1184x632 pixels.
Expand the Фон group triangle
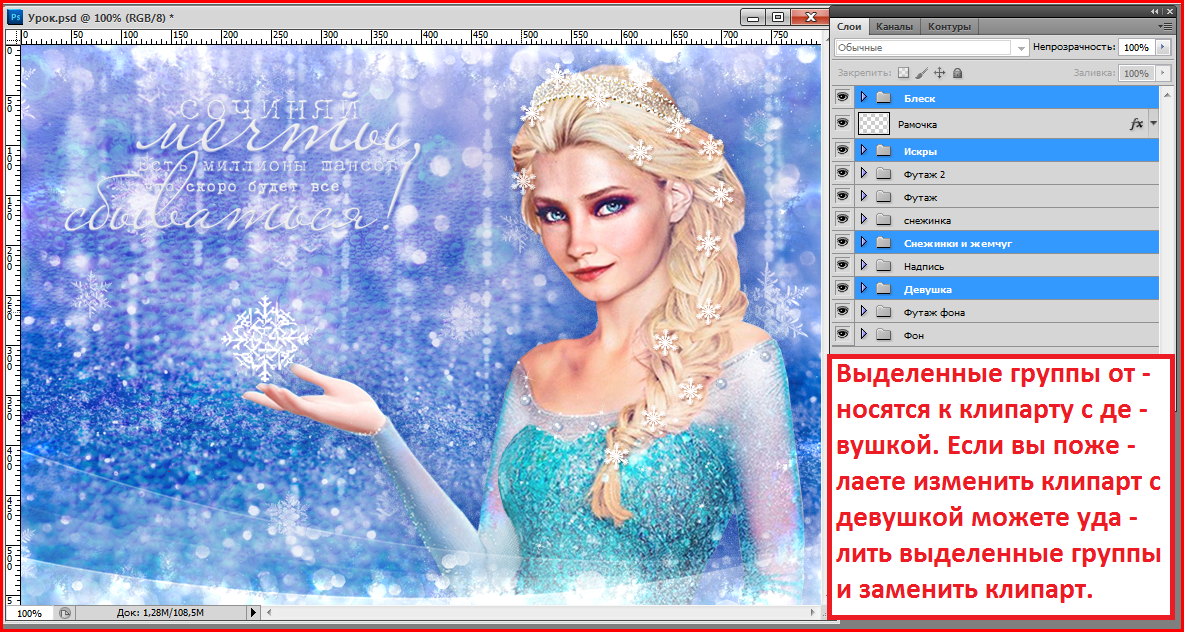point(865,334)
